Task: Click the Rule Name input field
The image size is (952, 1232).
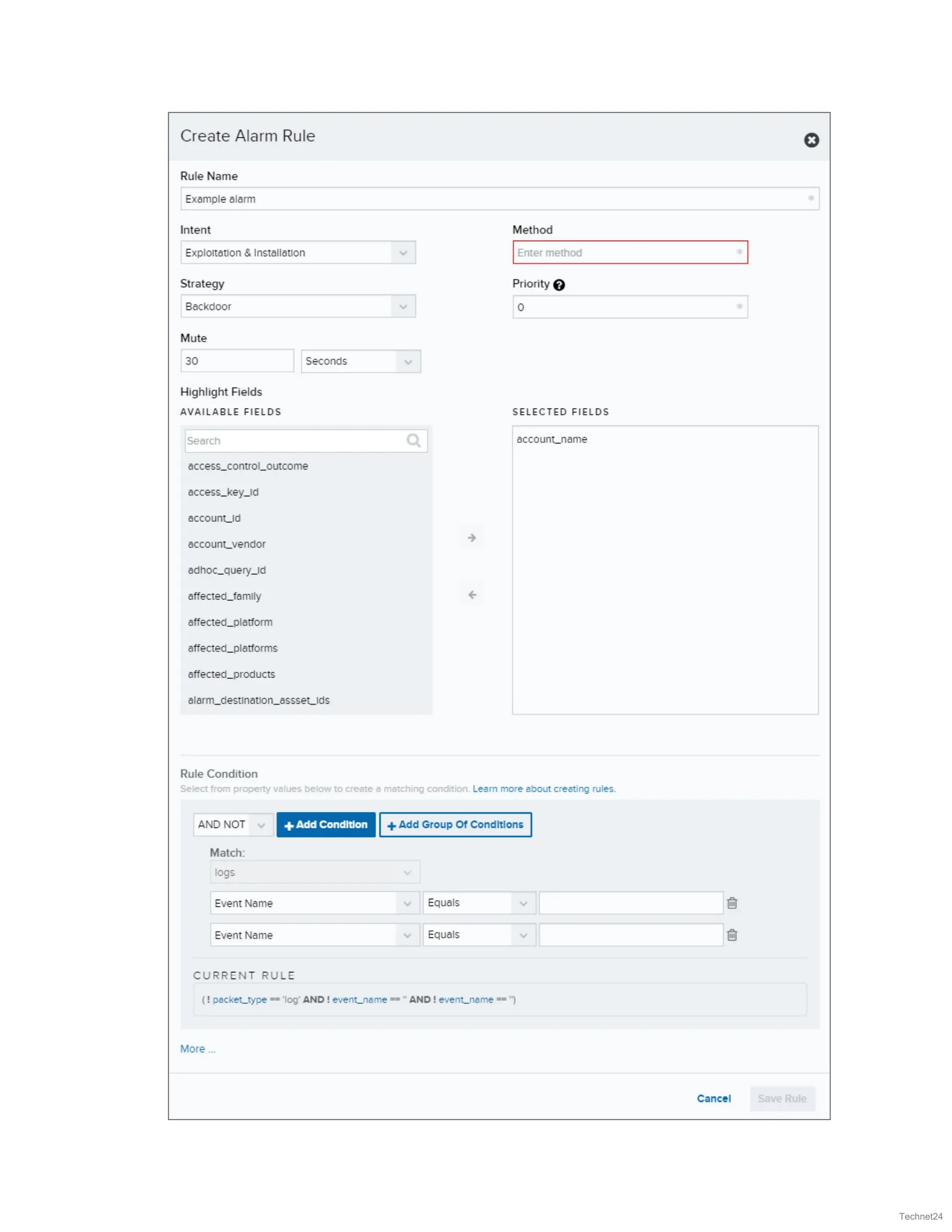Action: [x=500, y=199]
